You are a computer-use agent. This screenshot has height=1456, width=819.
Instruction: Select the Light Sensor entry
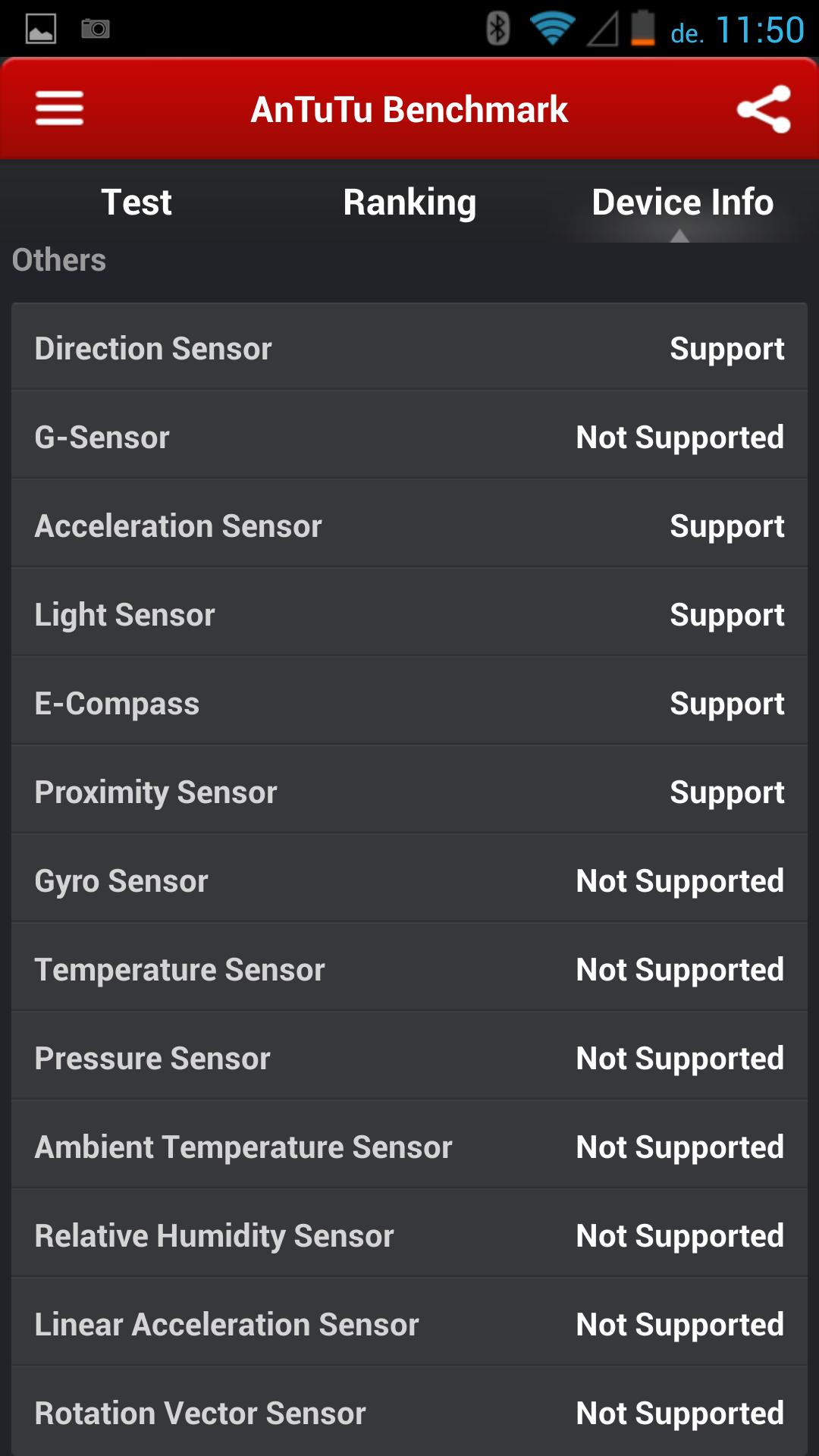pyautogui.click(x=409, y=614)
